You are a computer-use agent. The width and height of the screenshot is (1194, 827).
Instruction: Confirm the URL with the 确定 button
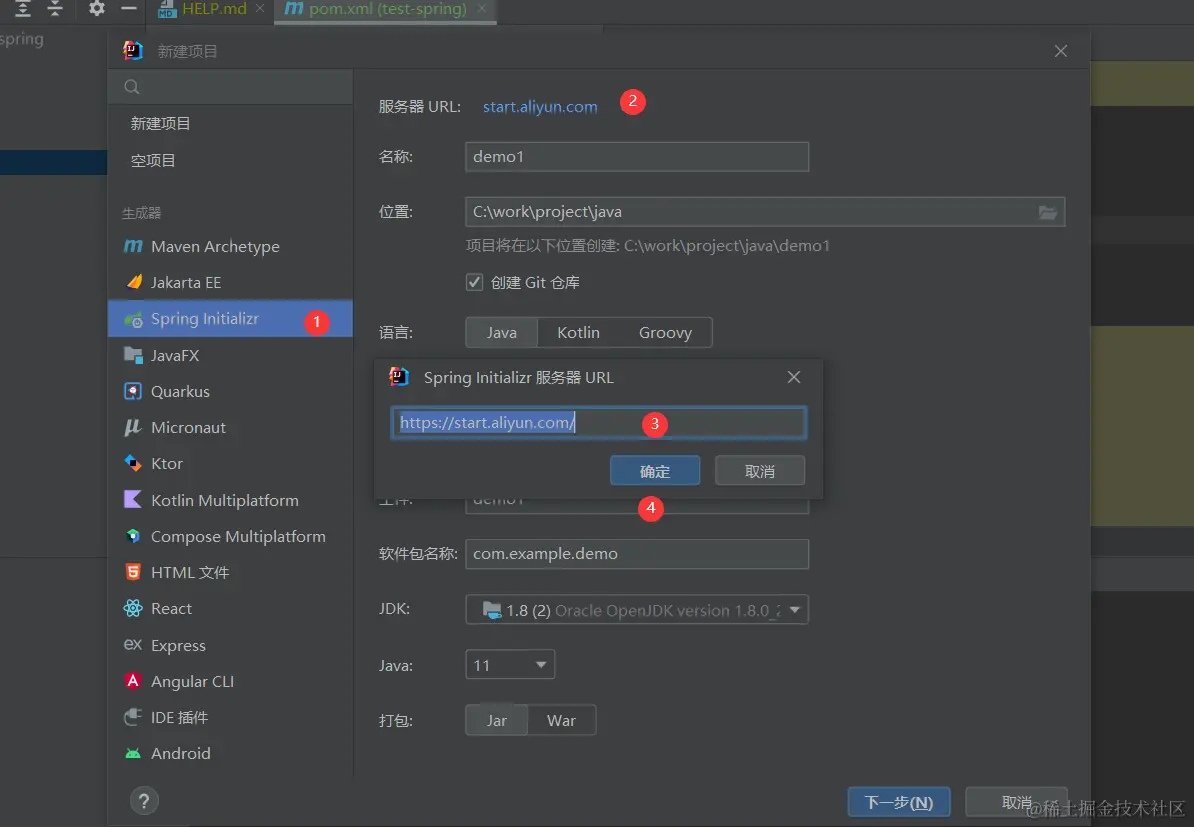tap(655, 471)
